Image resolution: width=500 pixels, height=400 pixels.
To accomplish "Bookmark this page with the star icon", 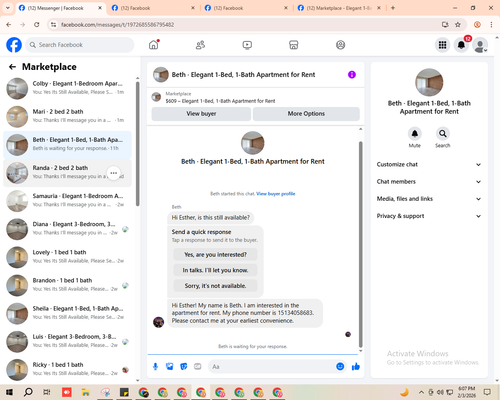I will point(458,25).
